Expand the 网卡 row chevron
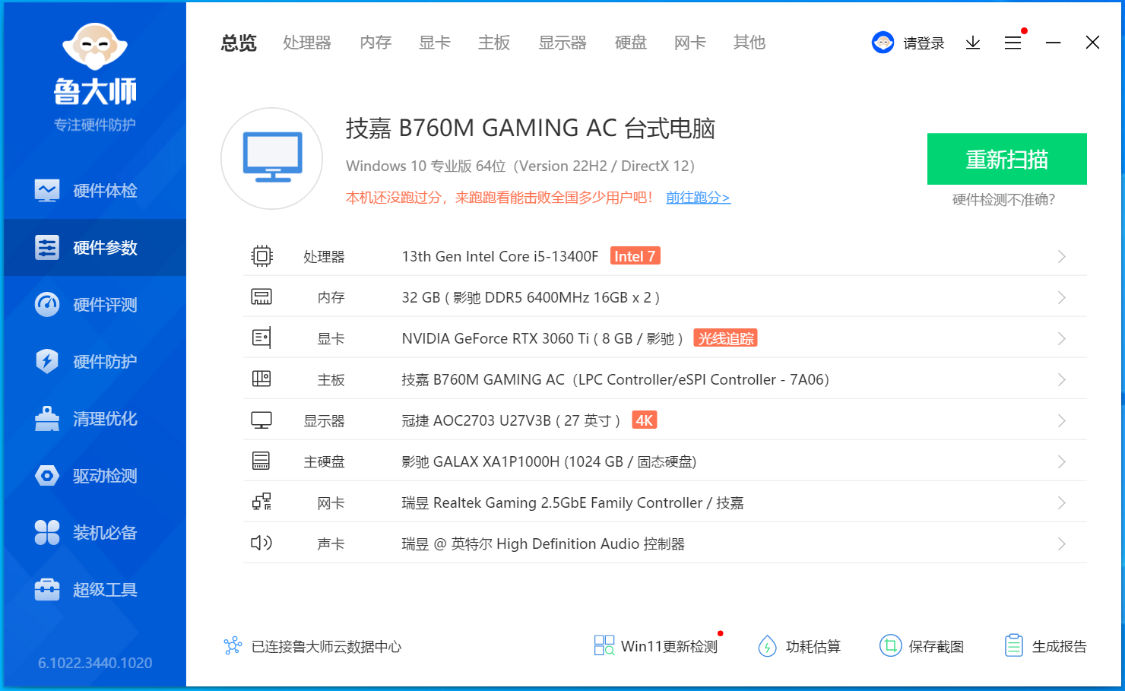Screen dimensions: 1125x691 [x=1062, y=503]
